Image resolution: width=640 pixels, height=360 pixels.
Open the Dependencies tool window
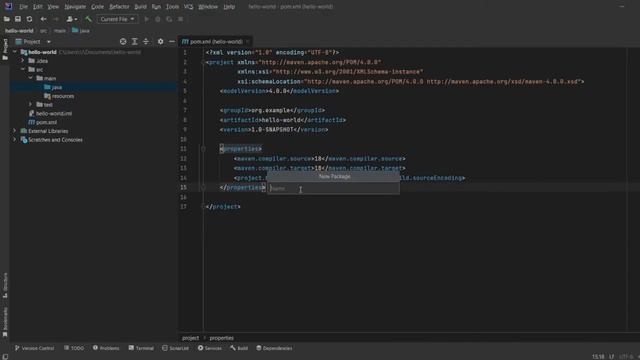click(274, 348)
